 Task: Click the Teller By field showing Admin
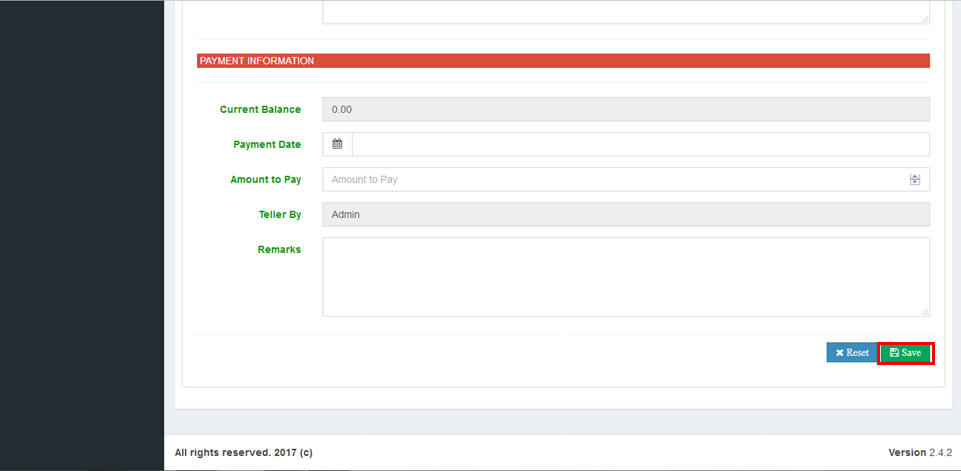(625, 214)
